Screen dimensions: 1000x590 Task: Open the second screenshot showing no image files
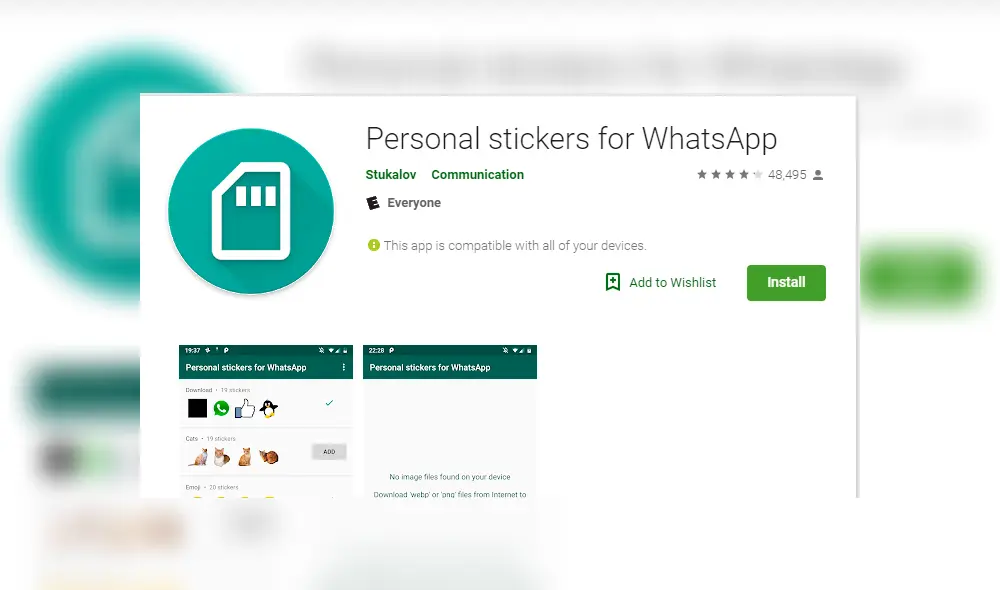[x=450, y=421]
